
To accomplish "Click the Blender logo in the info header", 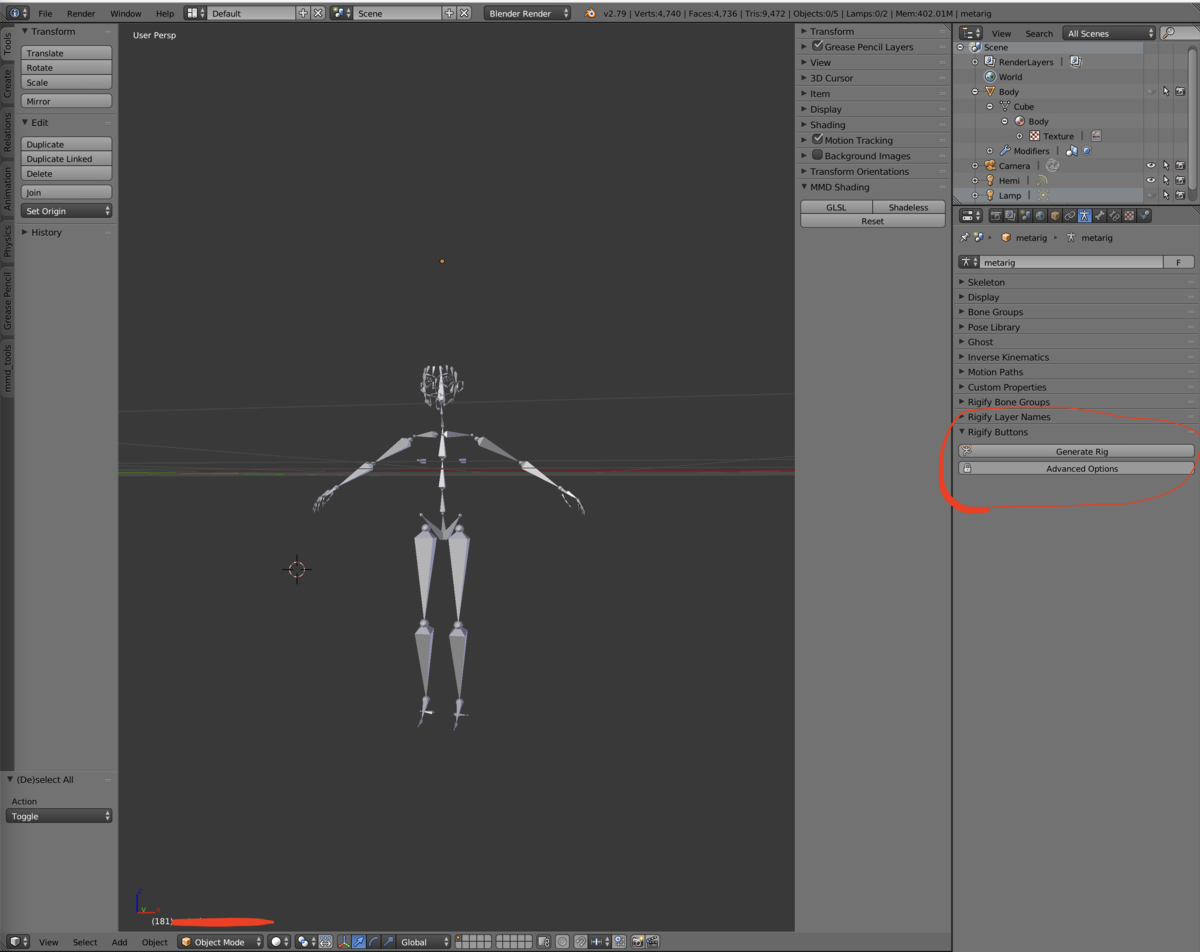I will point(590,13).
